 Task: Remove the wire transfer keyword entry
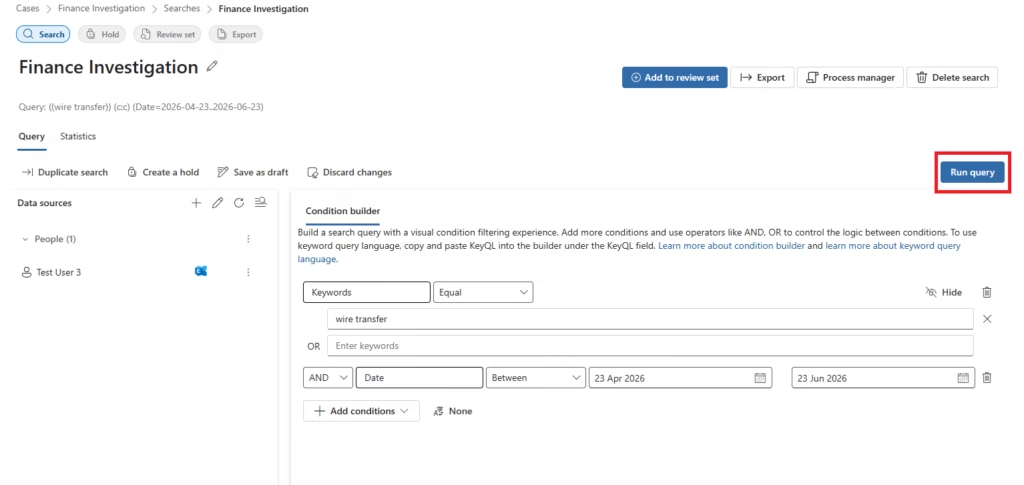tap(987, 319)
